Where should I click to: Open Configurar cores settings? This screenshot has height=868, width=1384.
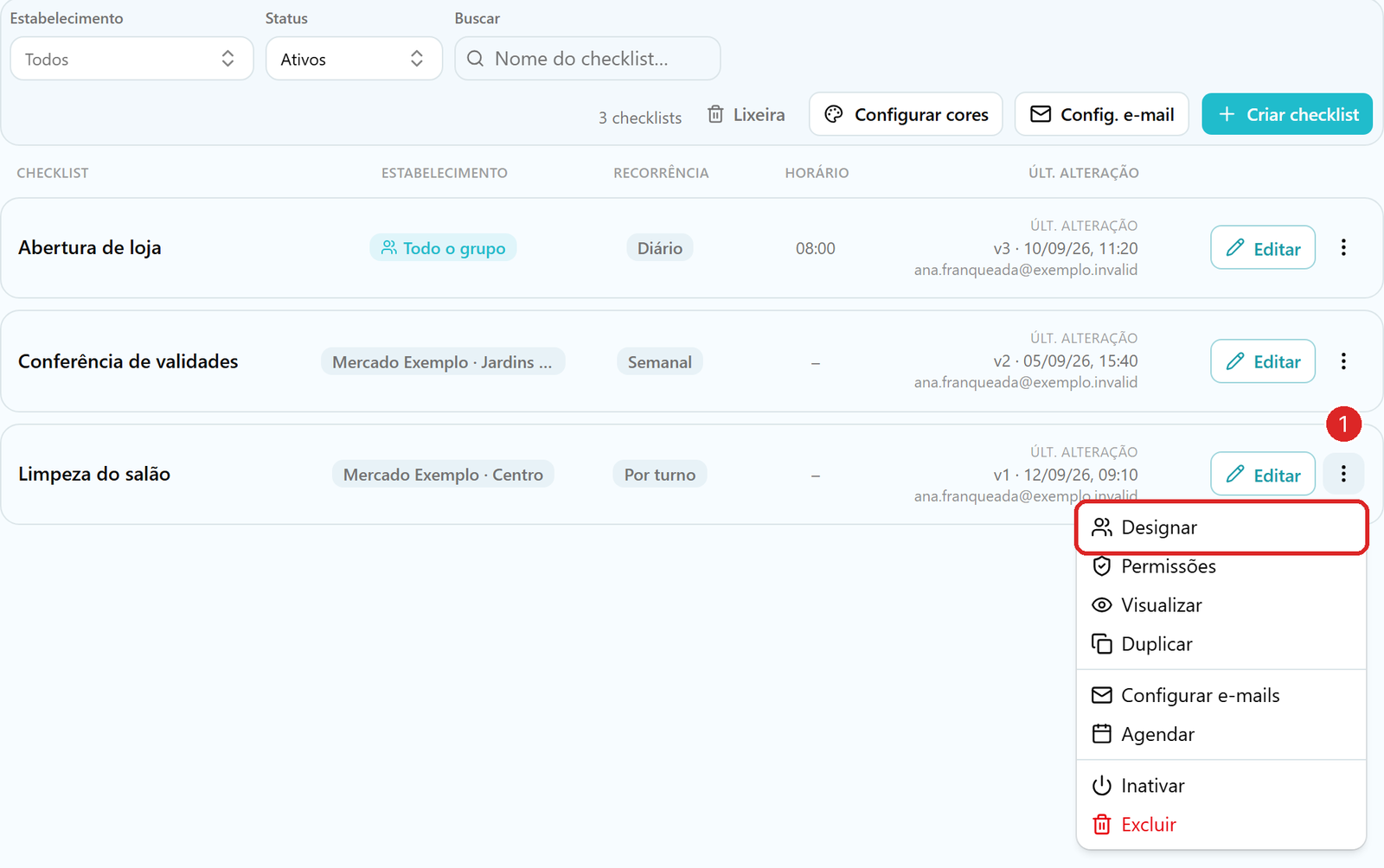pyautogui.click(x=906, y=114)
